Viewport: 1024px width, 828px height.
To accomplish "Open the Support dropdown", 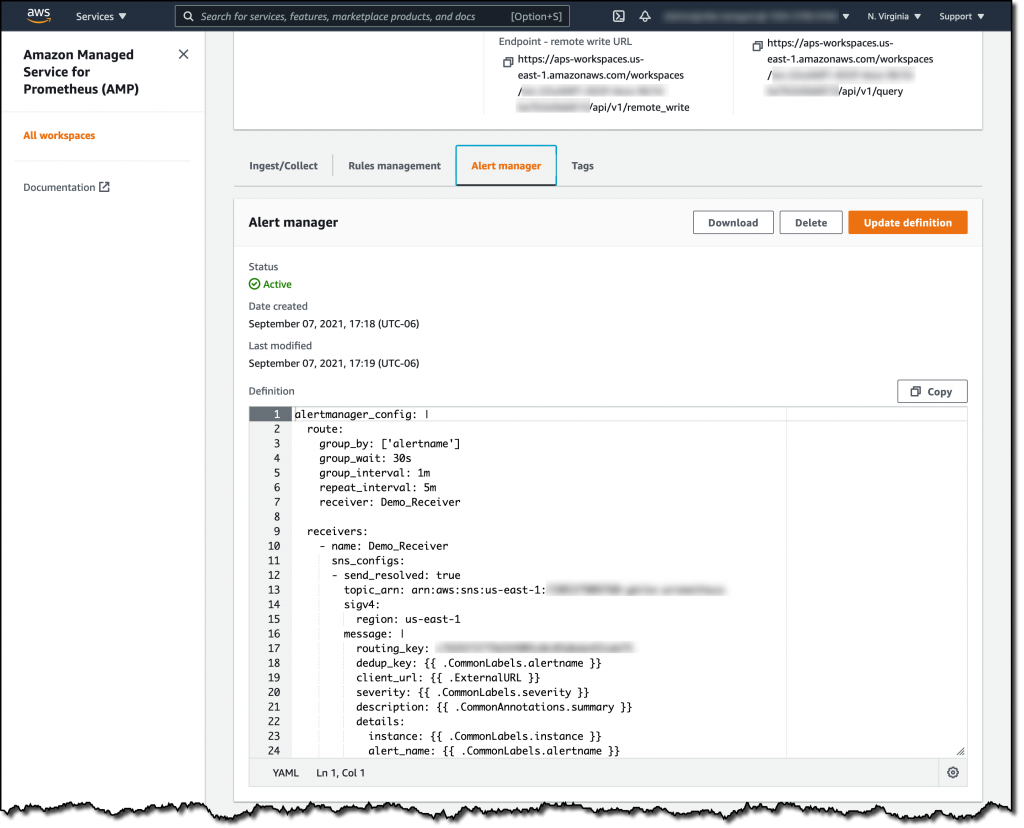I will coord(958,16).
